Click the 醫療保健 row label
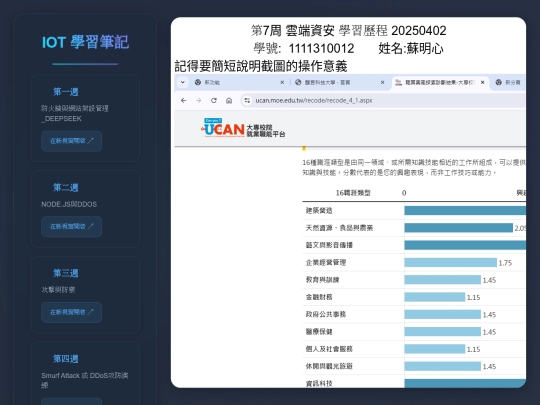This screenshot has width=540, height=405. point(319,332)
